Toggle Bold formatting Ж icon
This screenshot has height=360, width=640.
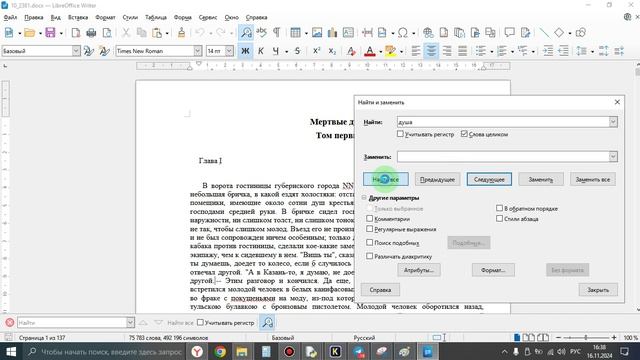click(x=245, y=51)
